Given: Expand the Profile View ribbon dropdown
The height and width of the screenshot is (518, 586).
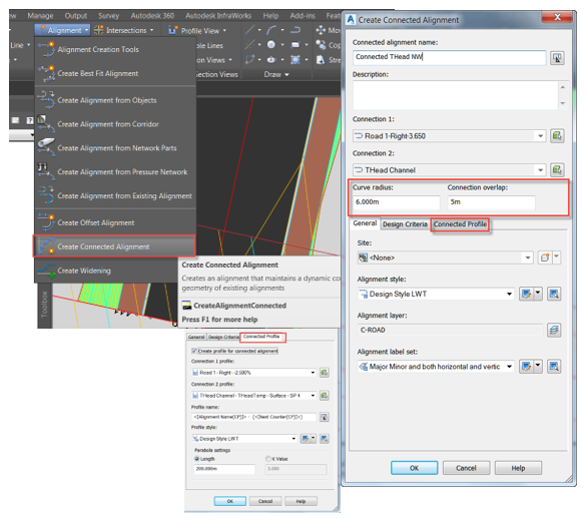Looking at the screenshot, I should coord(225,30).
